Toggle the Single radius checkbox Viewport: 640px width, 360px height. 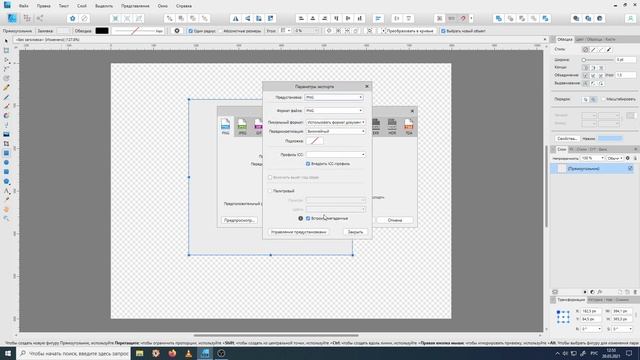coord(191,31)
